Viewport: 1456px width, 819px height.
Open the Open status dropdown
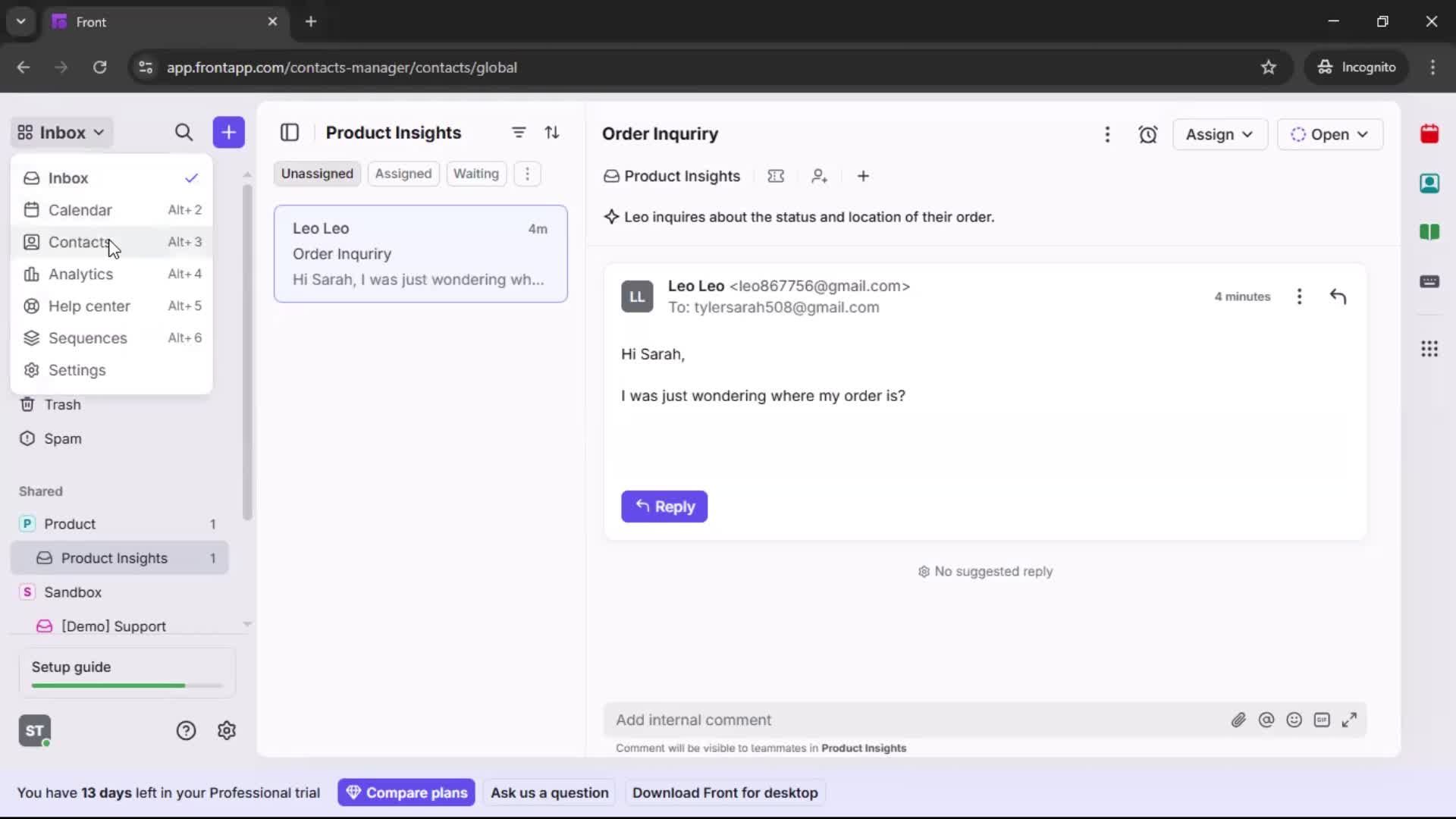click(1329, 134)
